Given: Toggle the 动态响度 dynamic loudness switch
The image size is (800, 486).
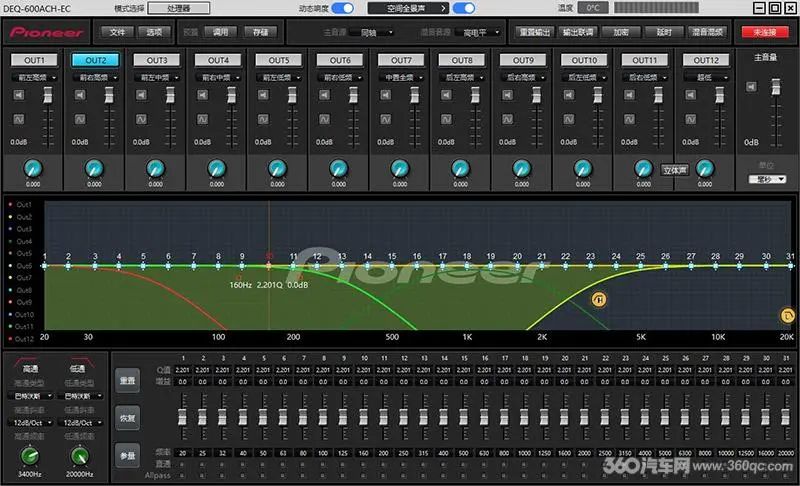Looking at the screenshot, I should point(342,8).
